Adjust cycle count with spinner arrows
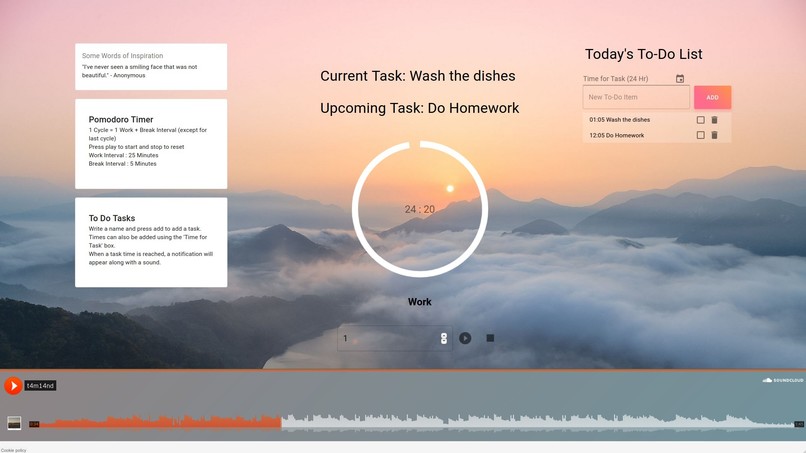The height and width of the screenshot is (453, 806). click(x=444, y=338)
